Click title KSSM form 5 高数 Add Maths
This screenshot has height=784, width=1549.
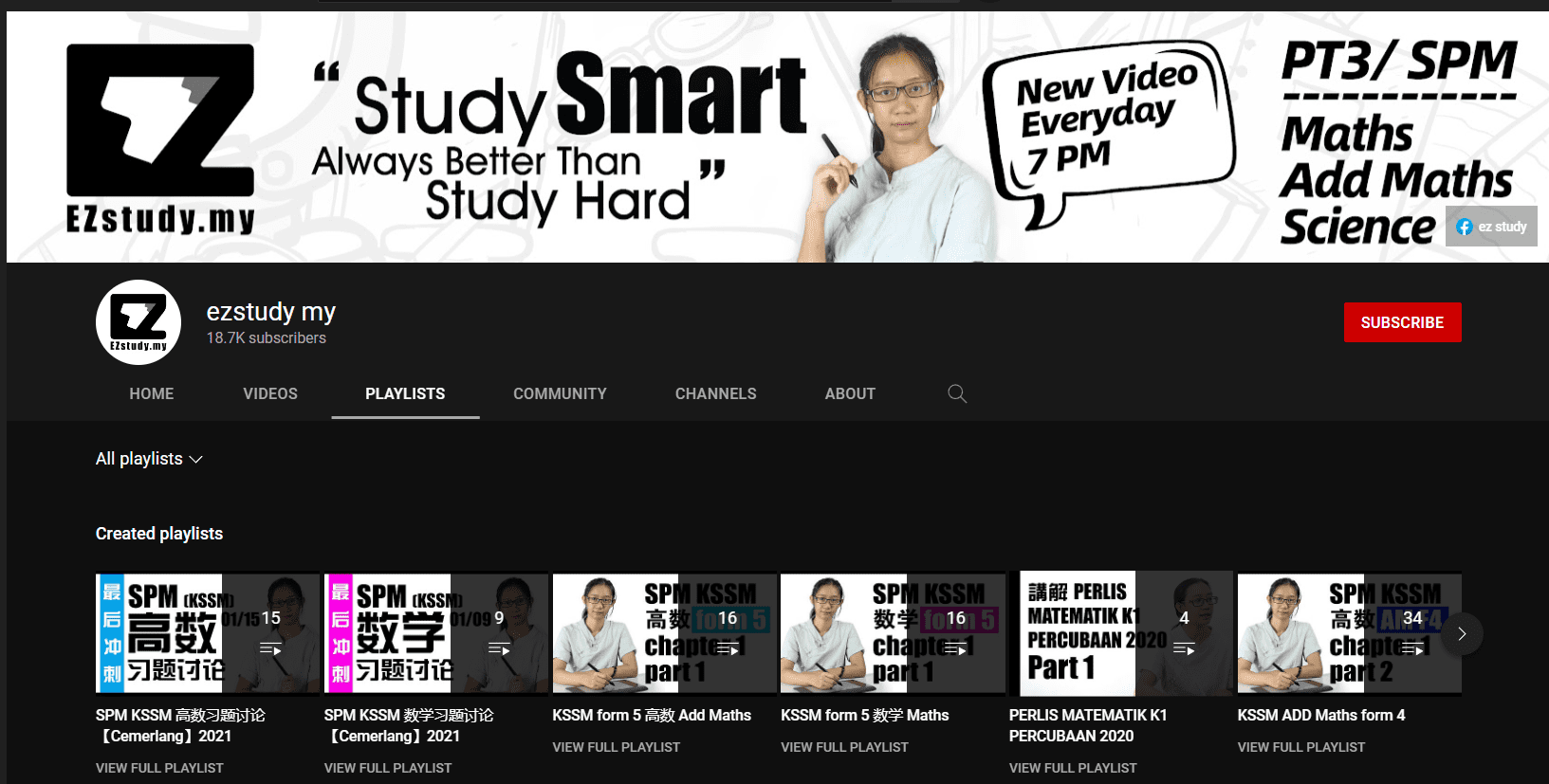point(652,715)
